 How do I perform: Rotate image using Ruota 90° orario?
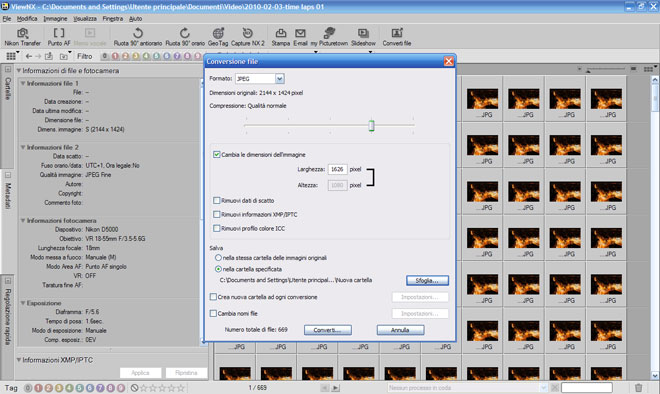click(185, 37)
